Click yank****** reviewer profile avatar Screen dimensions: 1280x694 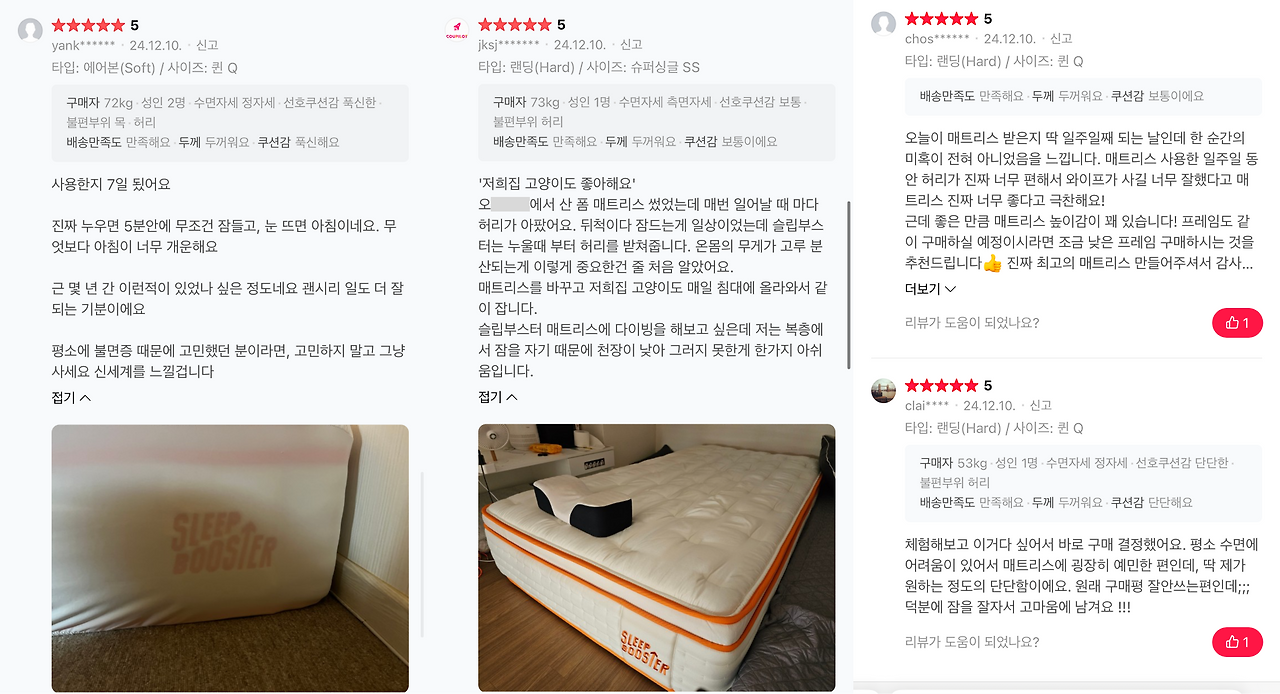click(30, 29)
